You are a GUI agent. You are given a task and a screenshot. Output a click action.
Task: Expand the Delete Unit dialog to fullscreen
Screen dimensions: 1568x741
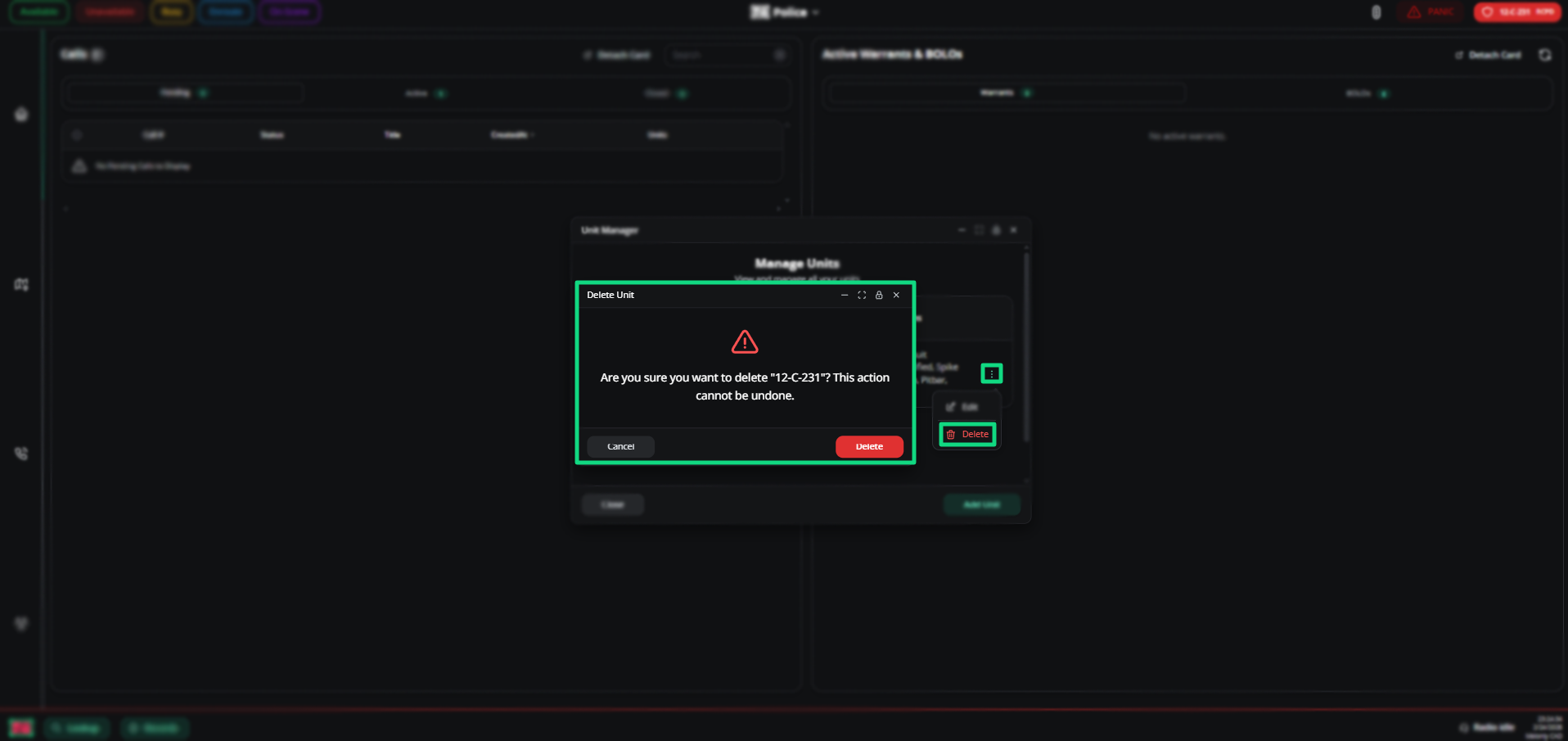[x=862, y=295]
